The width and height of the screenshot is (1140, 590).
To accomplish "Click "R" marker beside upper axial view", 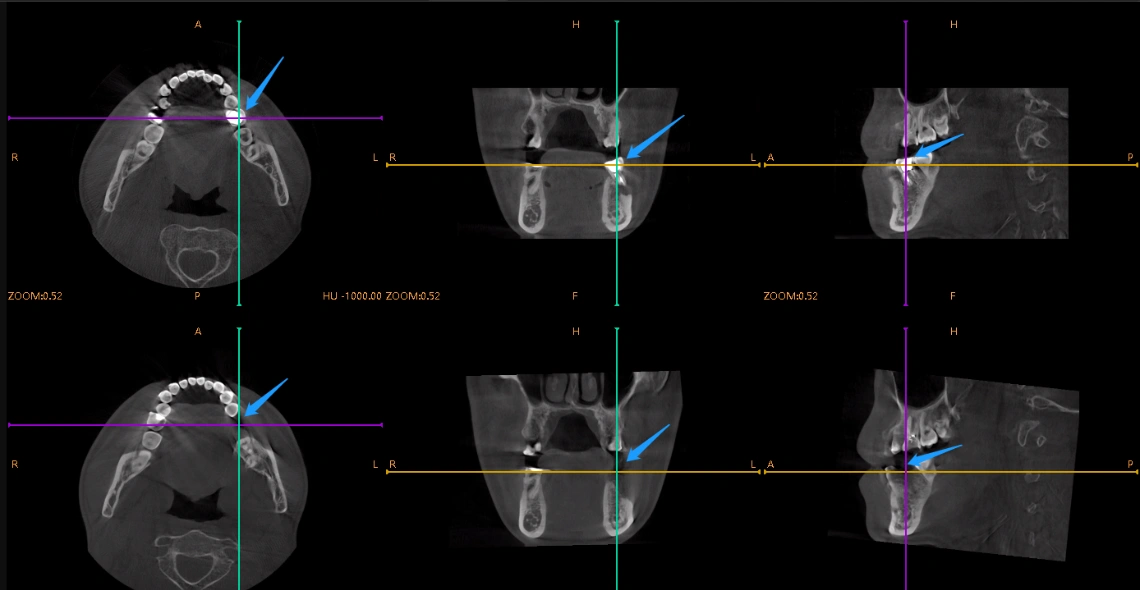I will click(x=15, y=157).
